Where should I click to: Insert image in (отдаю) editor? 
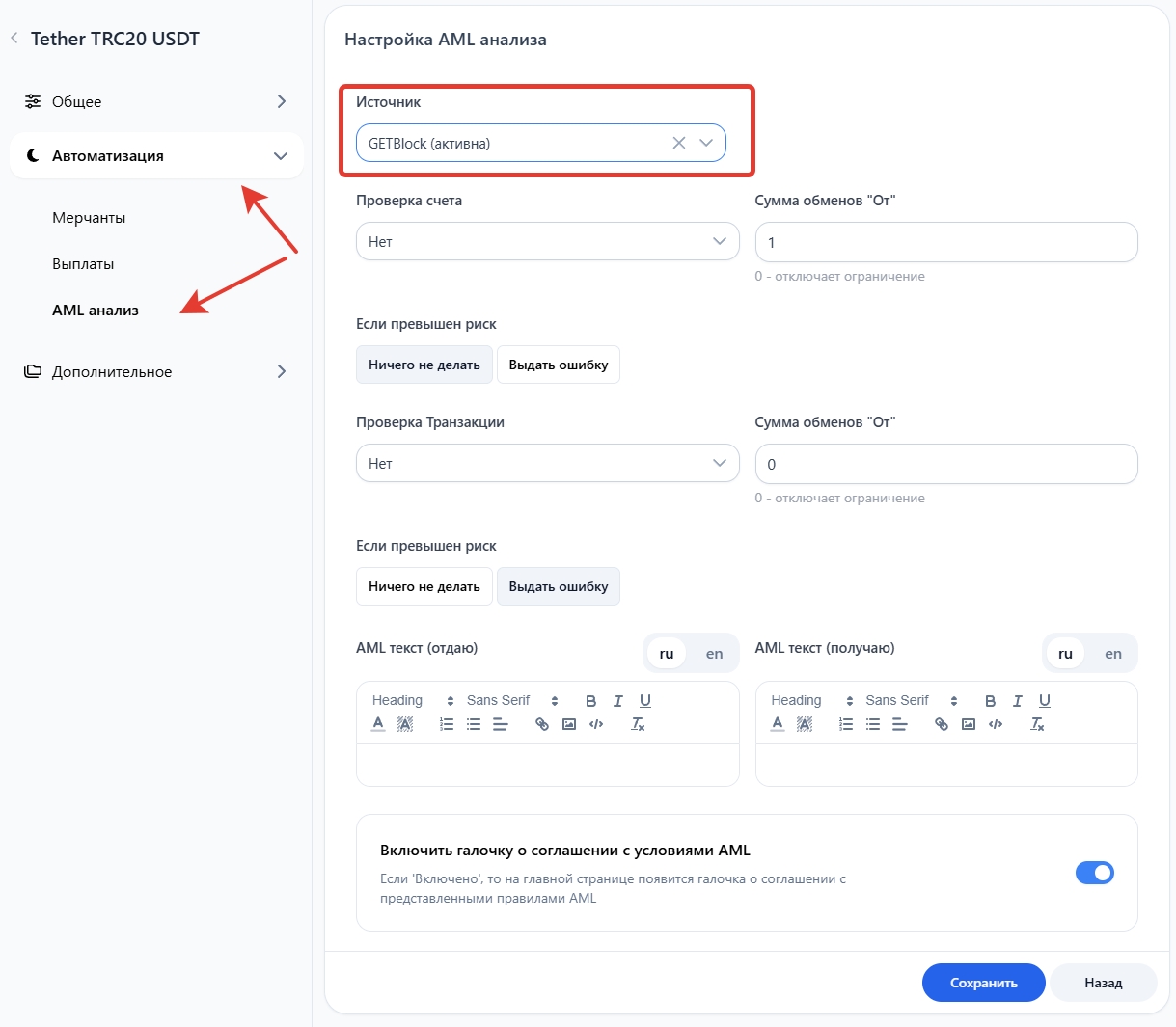point(569,724)
